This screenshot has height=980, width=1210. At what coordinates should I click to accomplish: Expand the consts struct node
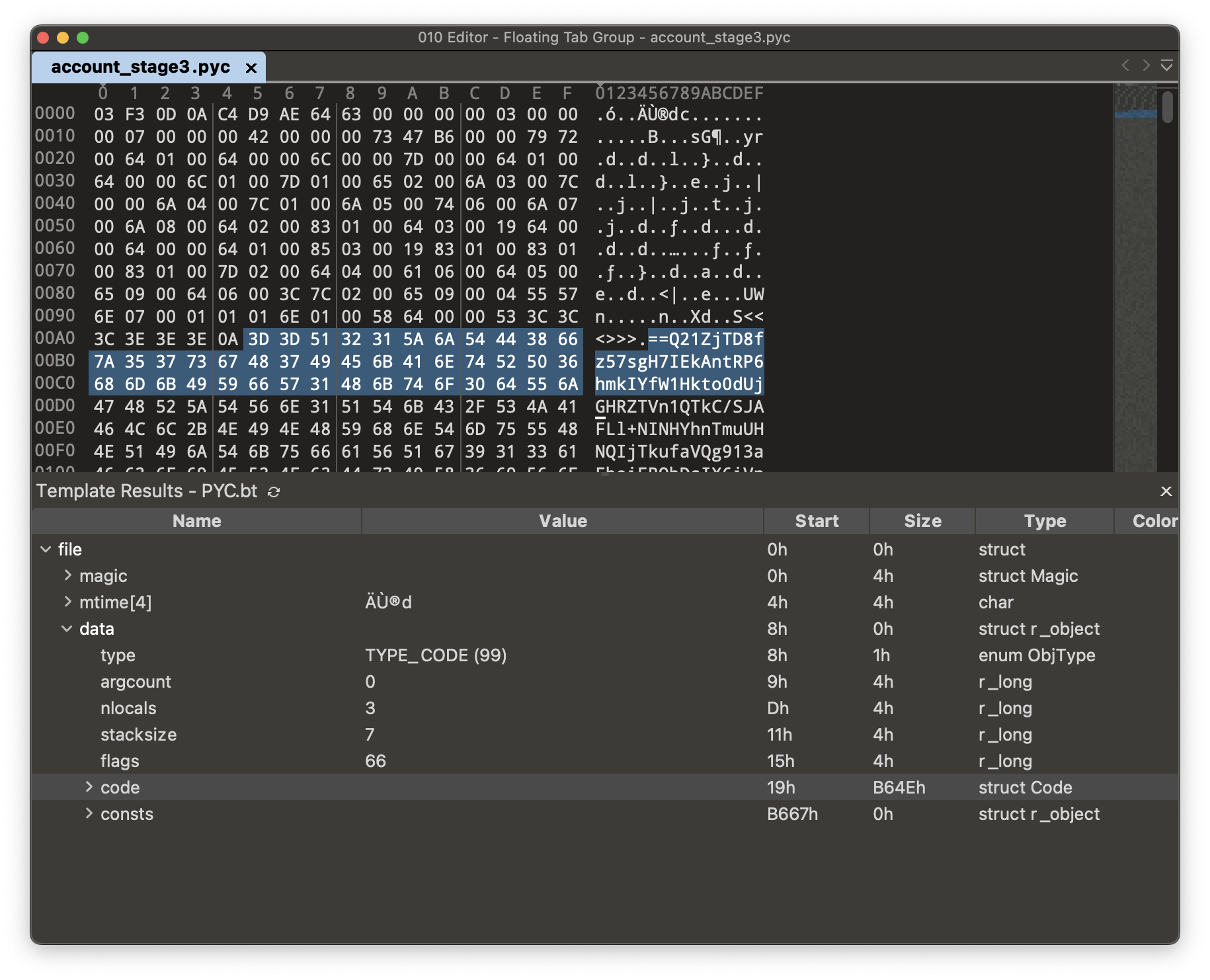click(x=89, y=814)
